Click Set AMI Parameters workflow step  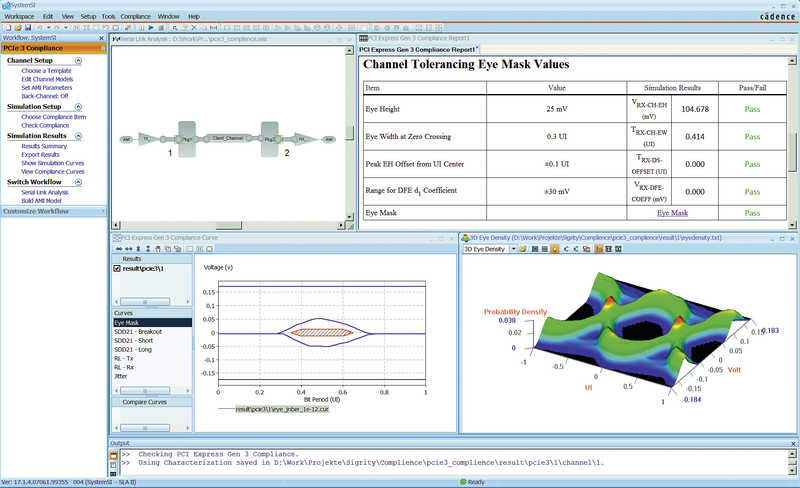pos(46,88)
